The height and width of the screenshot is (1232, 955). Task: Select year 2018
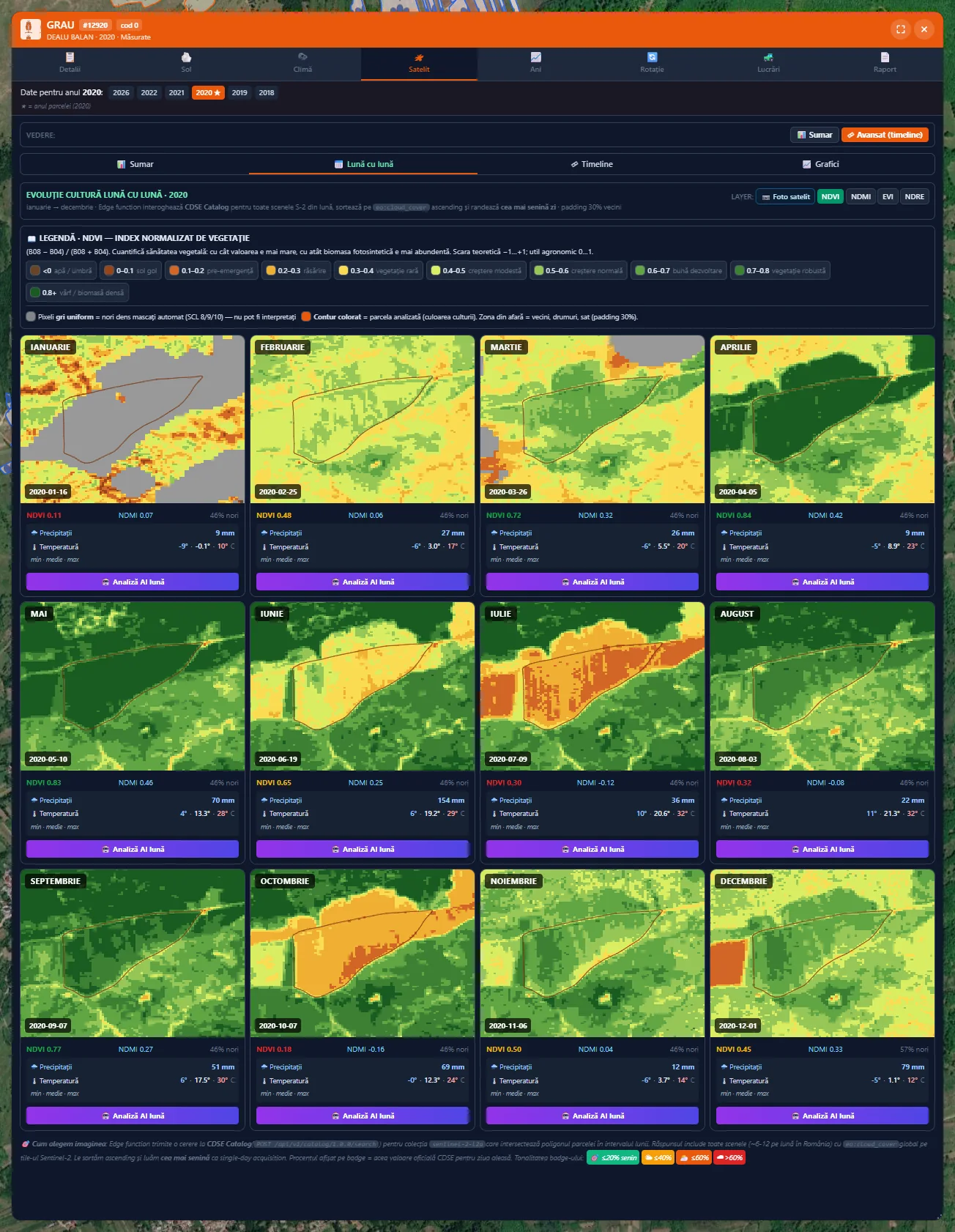click(267, 93)
